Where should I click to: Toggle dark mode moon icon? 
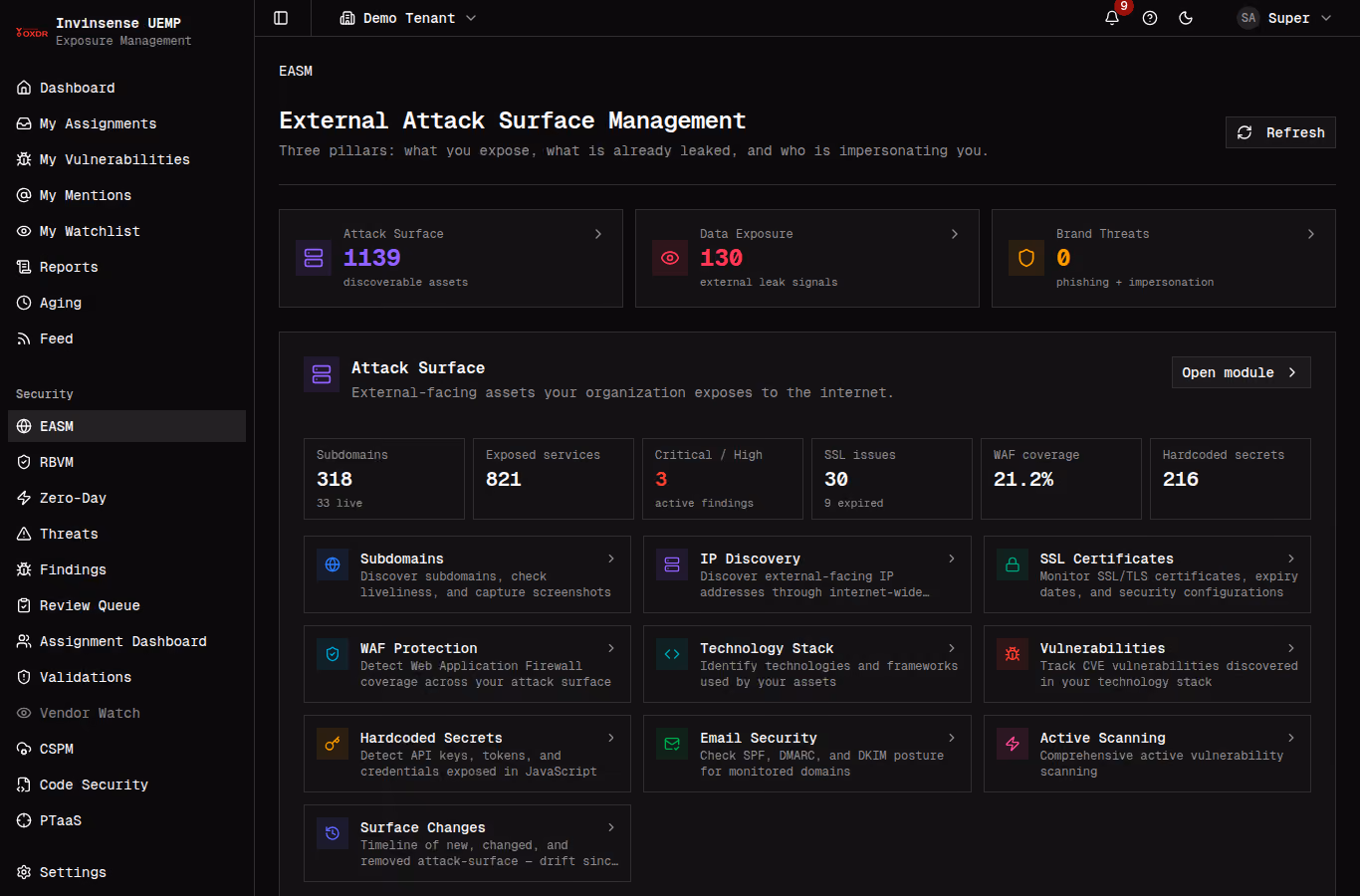click(1186, 18)
